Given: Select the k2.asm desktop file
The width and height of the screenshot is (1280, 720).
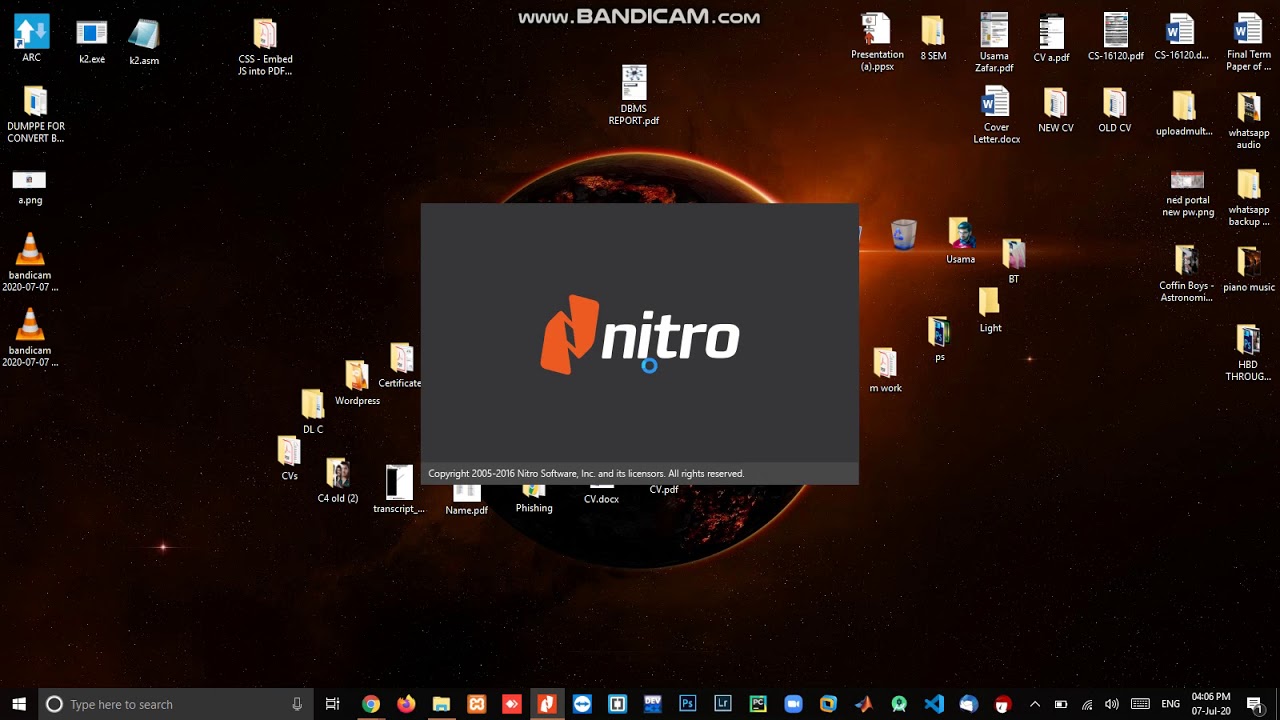Looking at the screenshot, I should [x=144, y=42].
